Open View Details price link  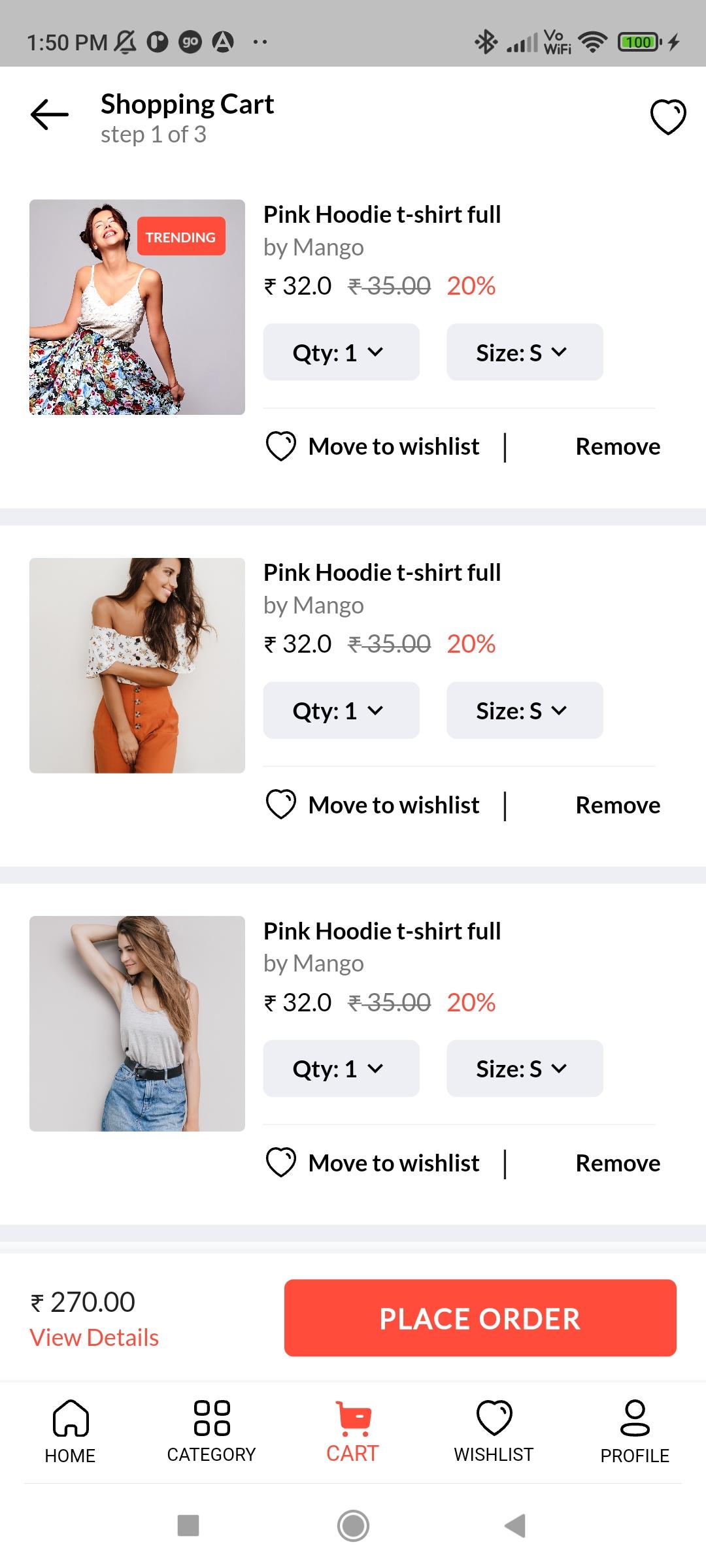pyautogui.click(x=94, y=1337)
